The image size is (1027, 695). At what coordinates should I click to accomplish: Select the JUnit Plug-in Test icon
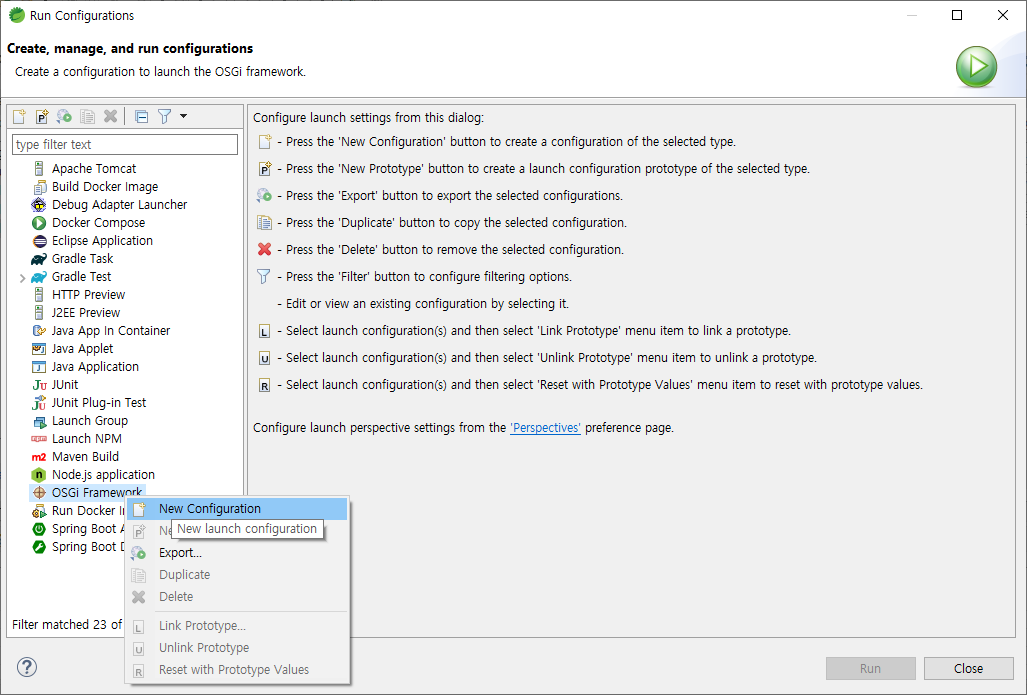(x=39, y=403)
